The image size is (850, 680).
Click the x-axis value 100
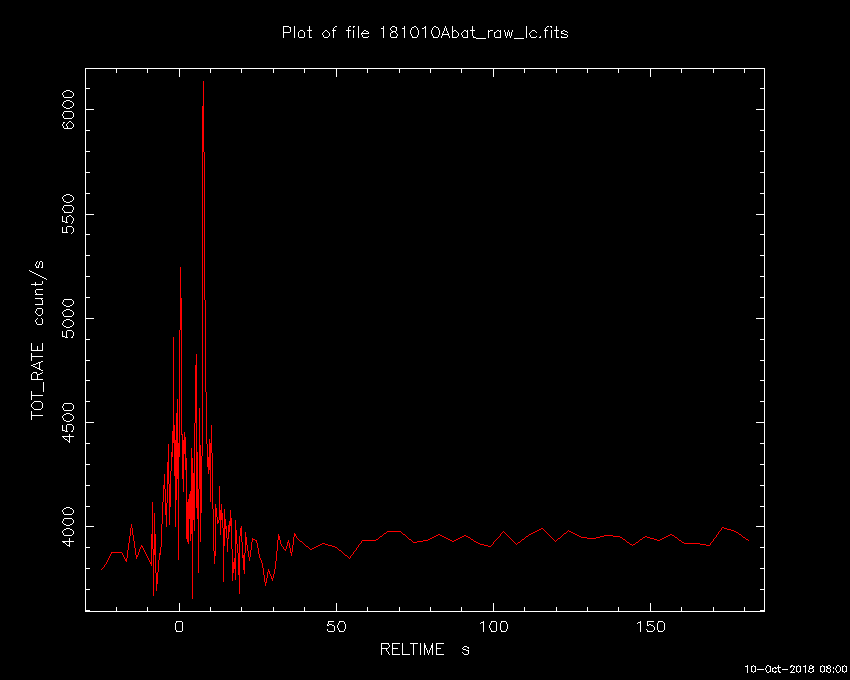pyautogui.click(x=493, y=627)
